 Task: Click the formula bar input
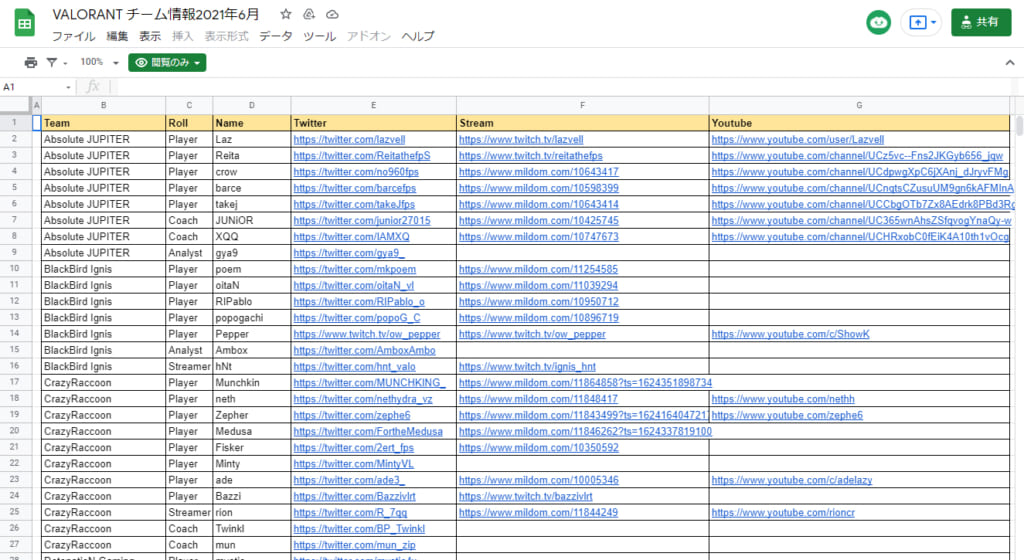coord(562,87)
